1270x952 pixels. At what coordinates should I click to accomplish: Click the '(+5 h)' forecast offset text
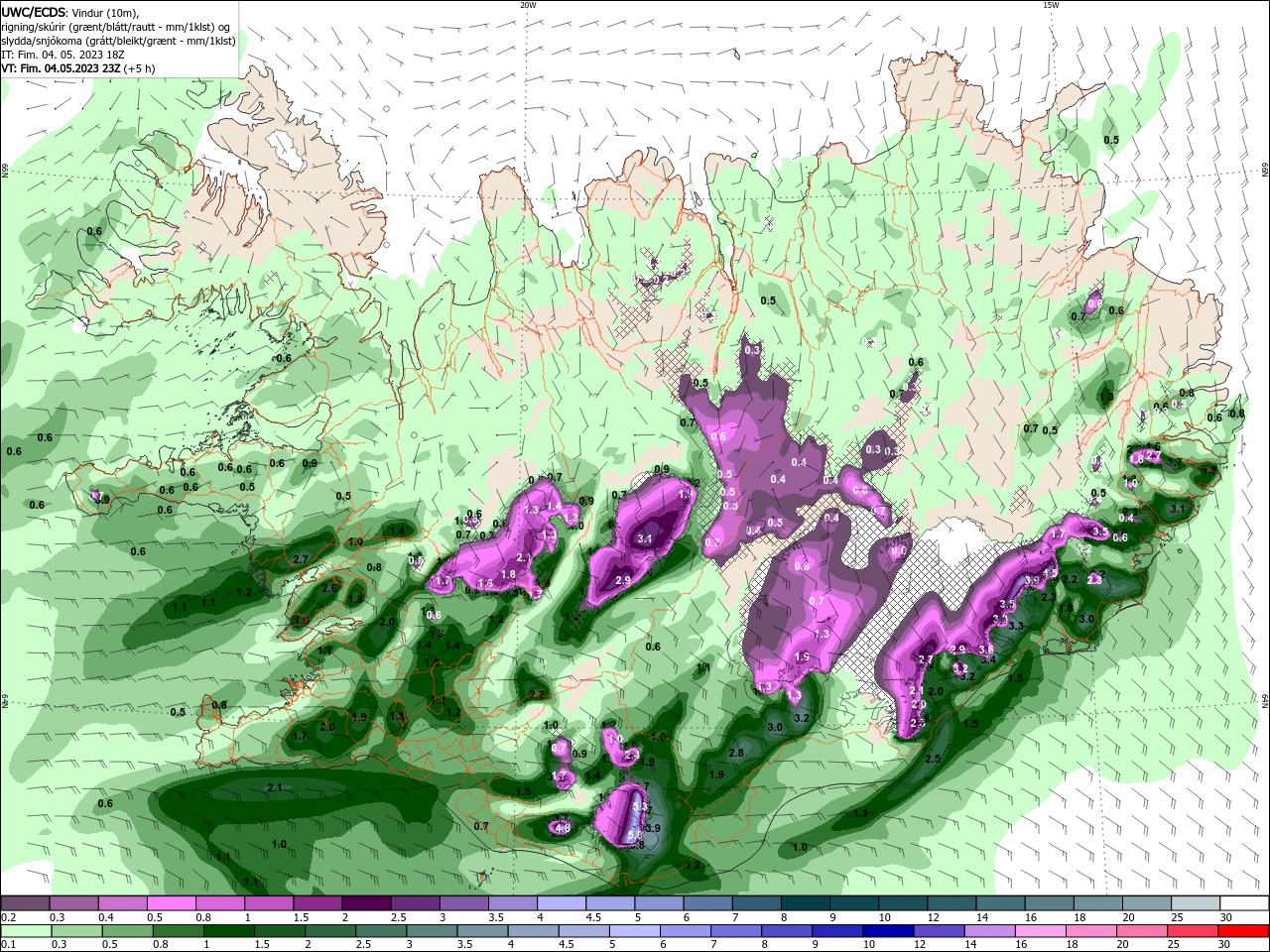pyautogui.click(x=139, y=68)
